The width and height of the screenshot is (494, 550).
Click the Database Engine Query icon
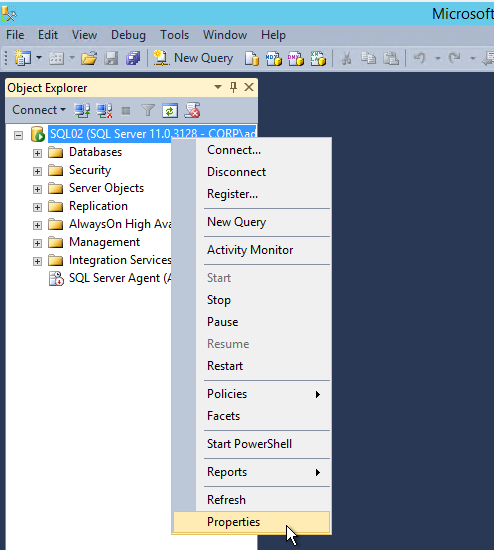point(252,59)
